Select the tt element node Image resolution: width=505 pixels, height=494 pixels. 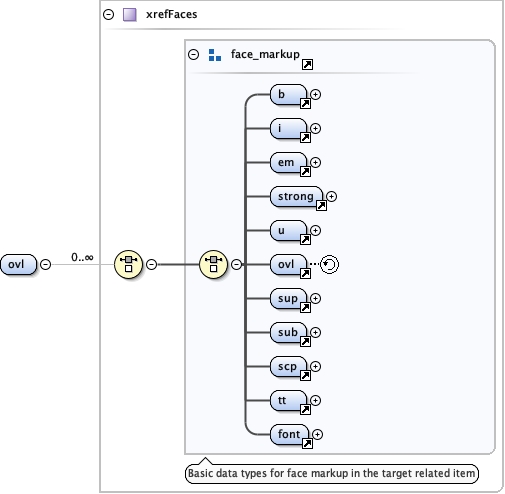pos(288,401)
